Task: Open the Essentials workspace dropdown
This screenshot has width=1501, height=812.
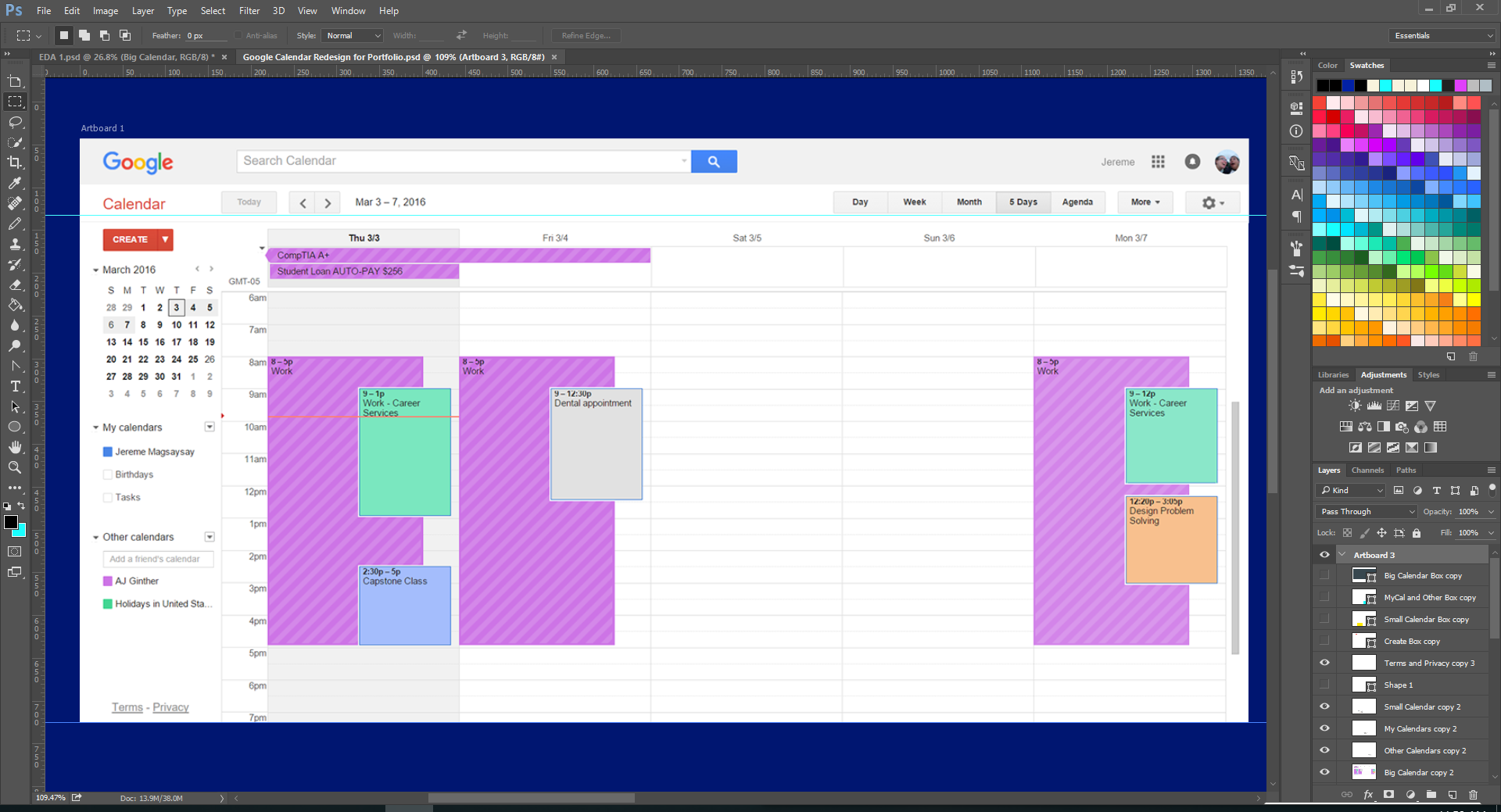Action: click(x=1442, y=35)
